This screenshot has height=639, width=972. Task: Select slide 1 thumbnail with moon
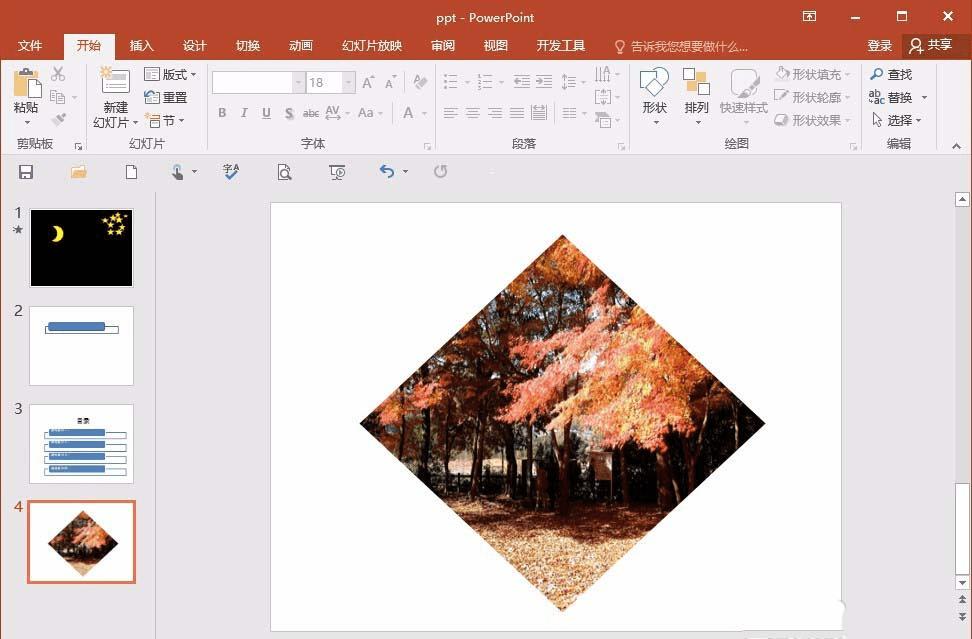click(81, 248)
